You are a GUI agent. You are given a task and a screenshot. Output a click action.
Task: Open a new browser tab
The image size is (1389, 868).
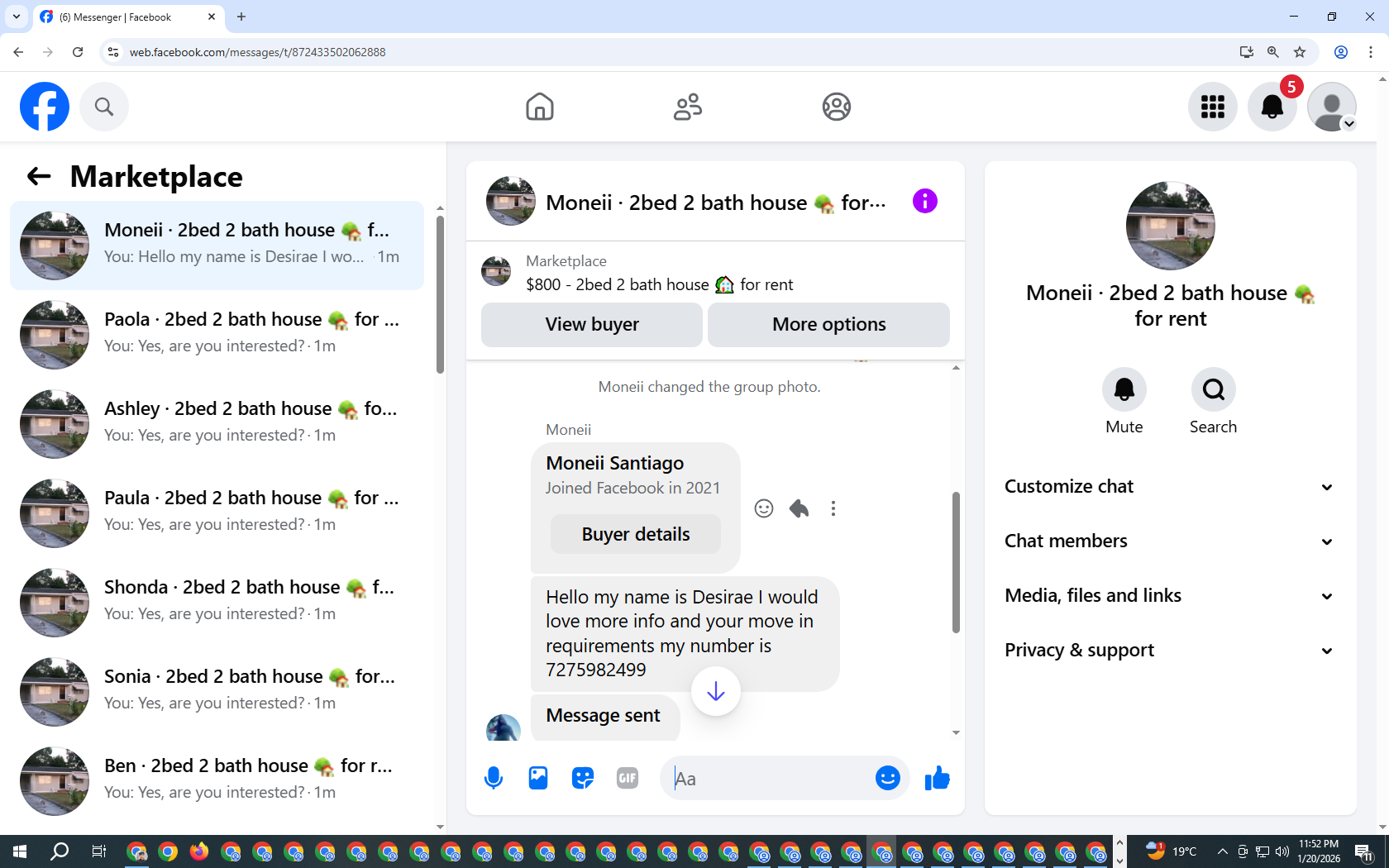click(241, 17)
